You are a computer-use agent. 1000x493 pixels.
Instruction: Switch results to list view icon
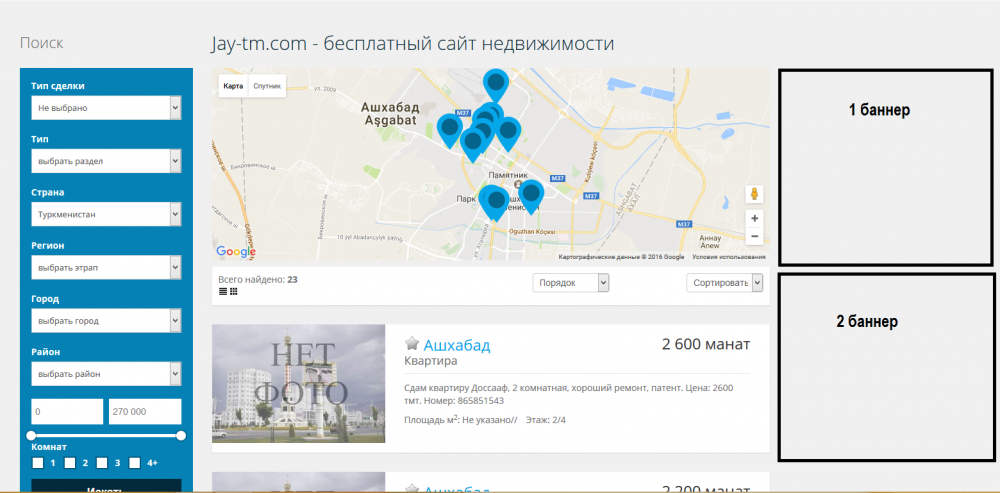click(x=223, y=291)
